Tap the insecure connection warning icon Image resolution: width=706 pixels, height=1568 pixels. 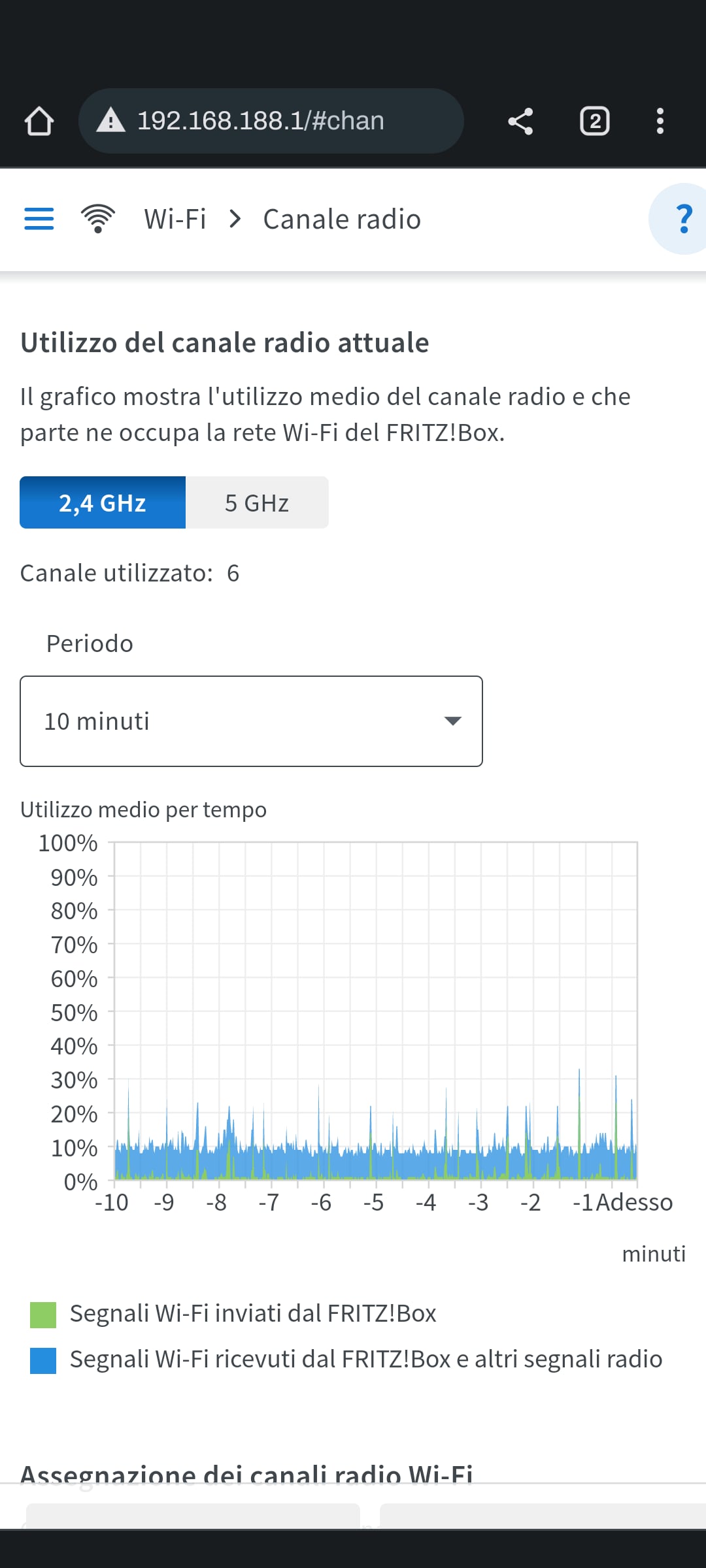pyautogui.click(x=110, y=121)
